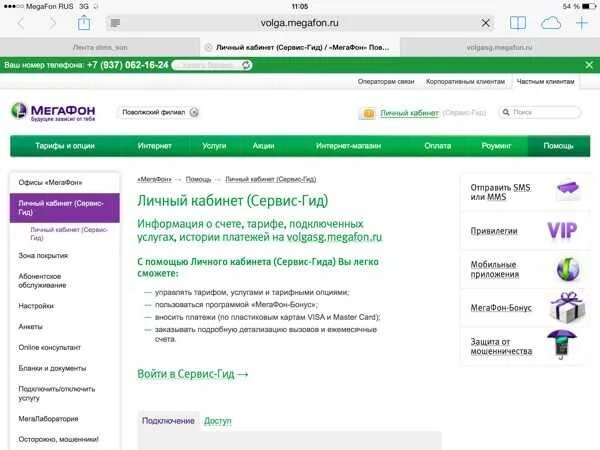
Task: Click the MegaFon-Bonus gift box icon
Action: [568, 307]
